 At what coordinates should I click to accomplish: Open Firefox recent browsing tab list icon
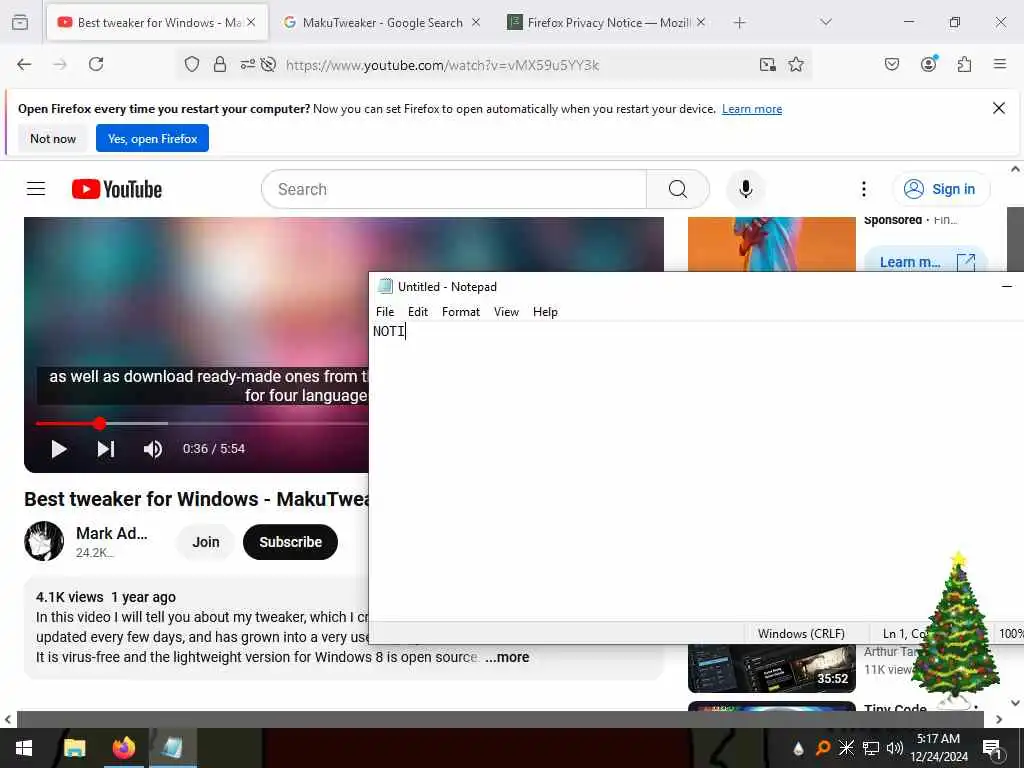pos(20,22)
